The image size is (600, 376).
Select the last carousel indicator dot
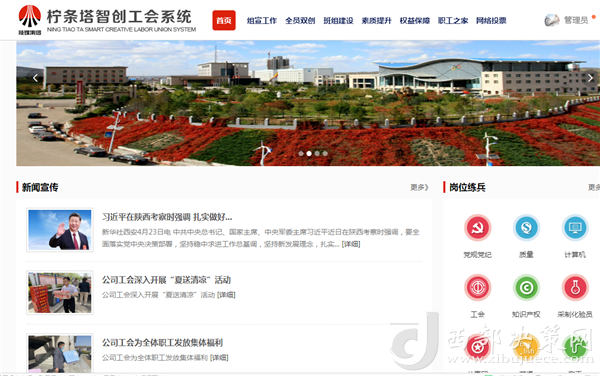[x=325, y=153]
